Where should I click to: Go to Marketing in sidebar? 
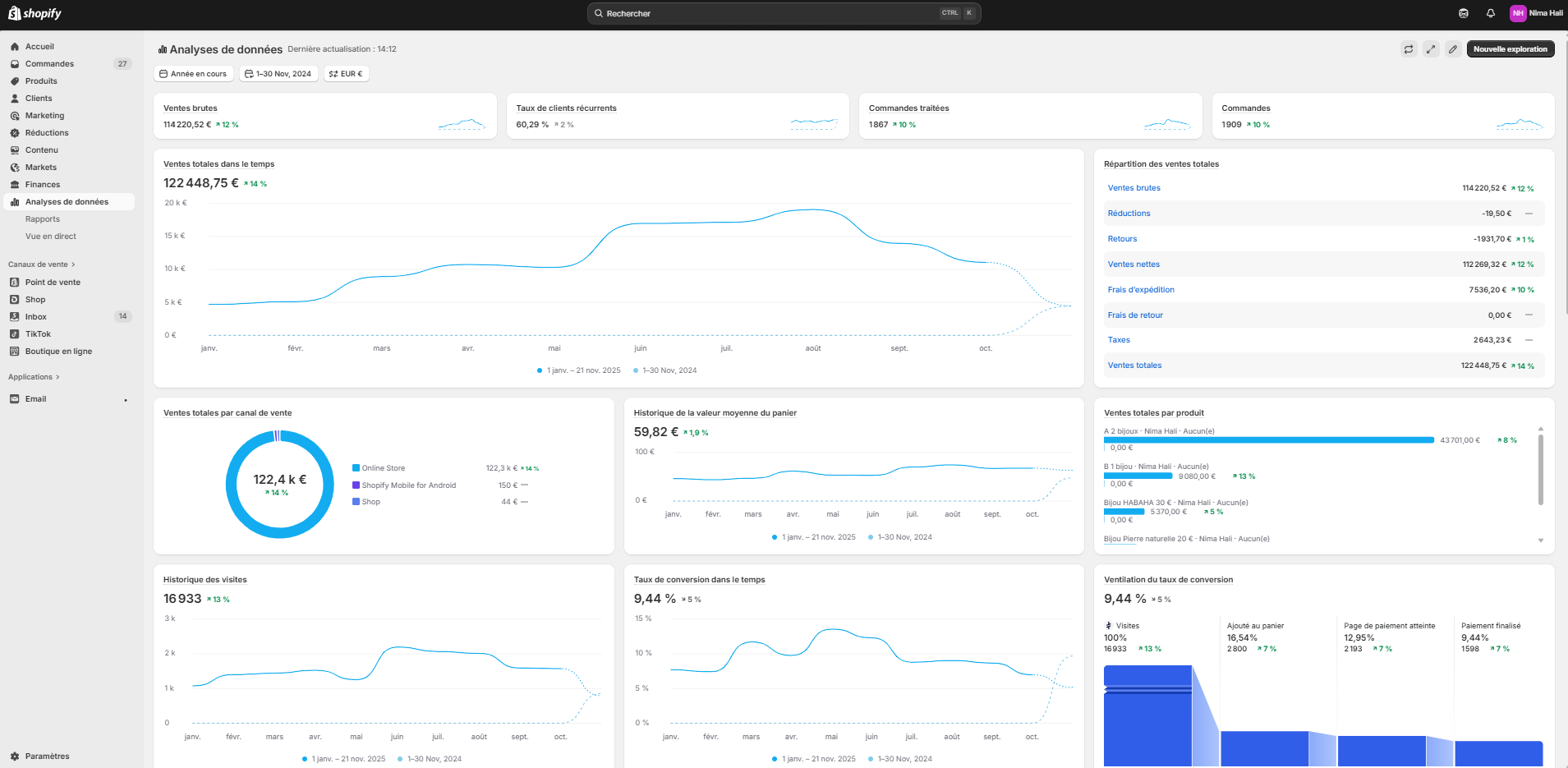pos(44,116)
